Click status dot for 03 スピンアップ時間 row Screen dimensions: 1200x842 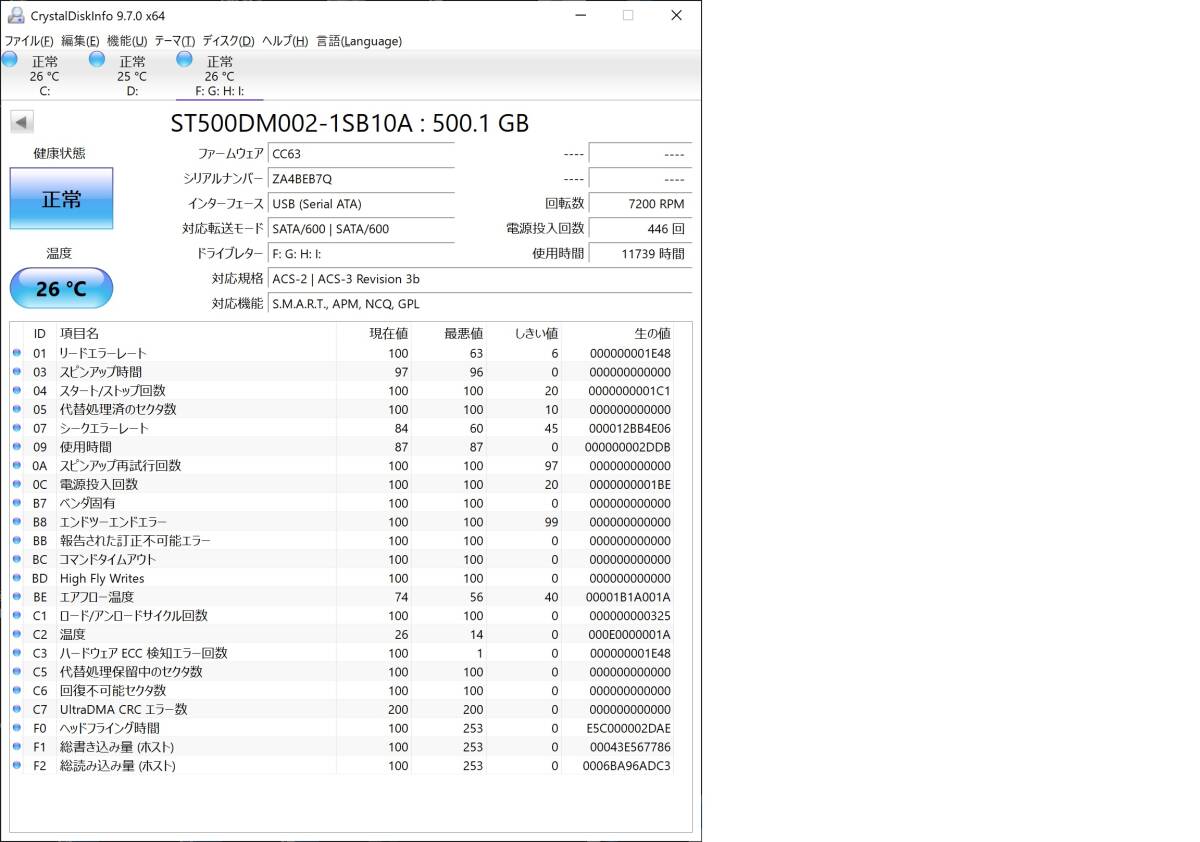16,372
